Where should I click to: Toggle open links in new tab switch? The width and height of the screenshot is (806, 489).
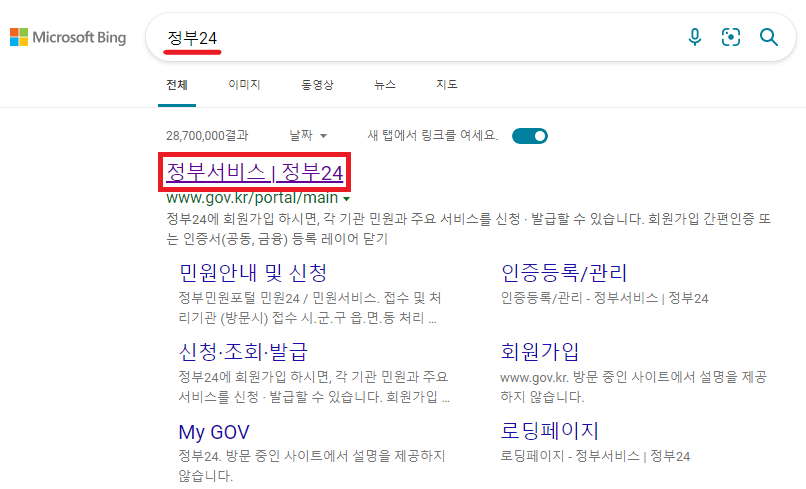pos(530,136)
